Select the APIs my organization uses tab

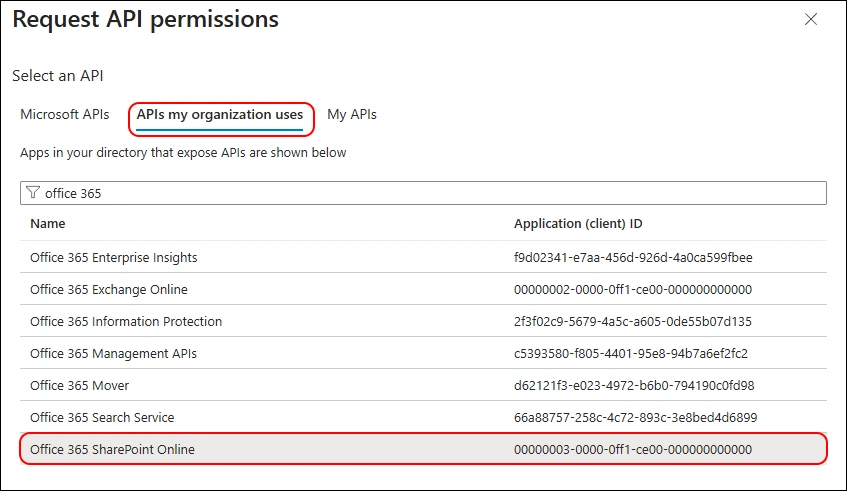click(220, 116)
